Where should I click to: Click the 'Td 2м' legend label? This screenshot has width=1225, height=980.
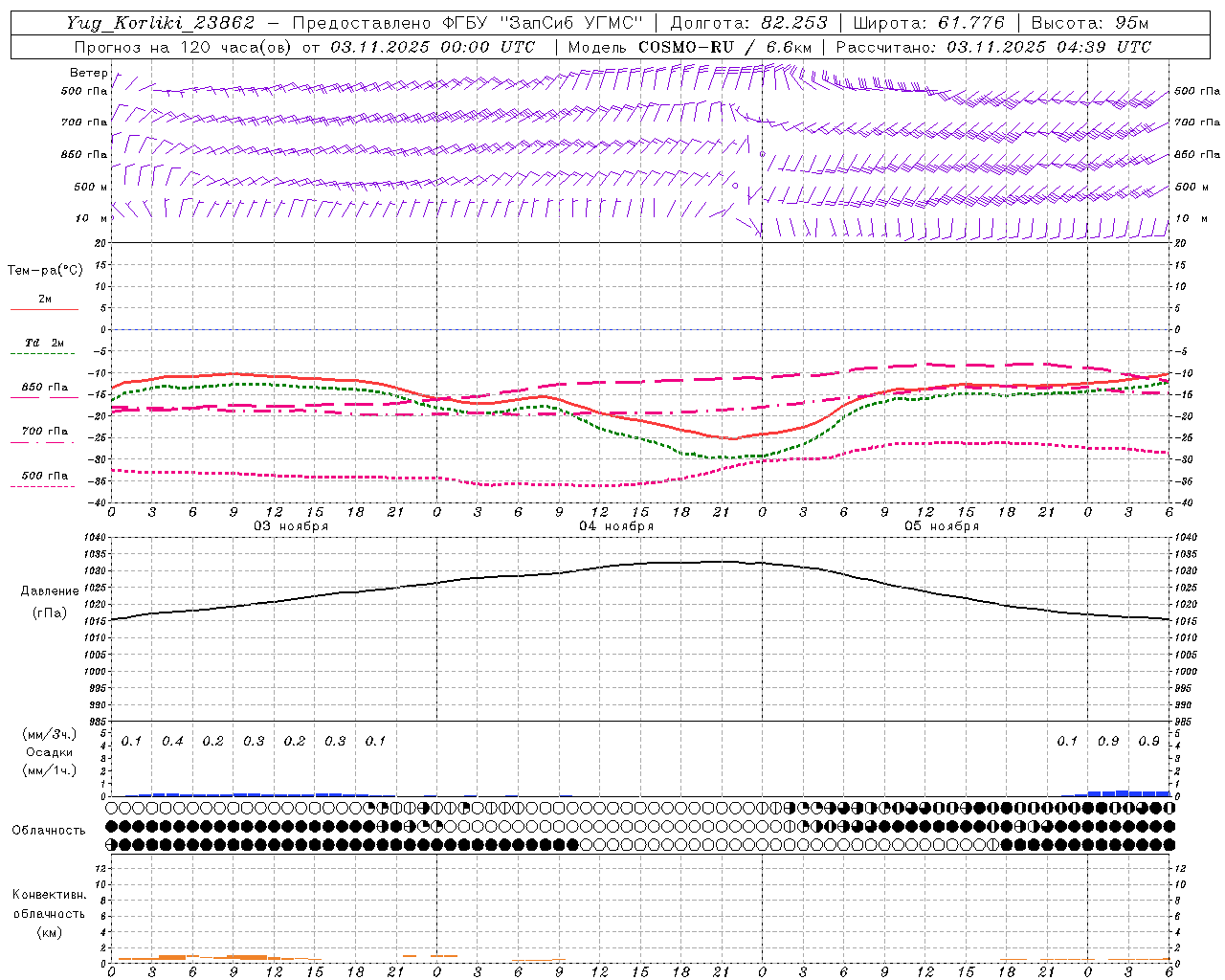pyautogui.click(x=44, y=343)
